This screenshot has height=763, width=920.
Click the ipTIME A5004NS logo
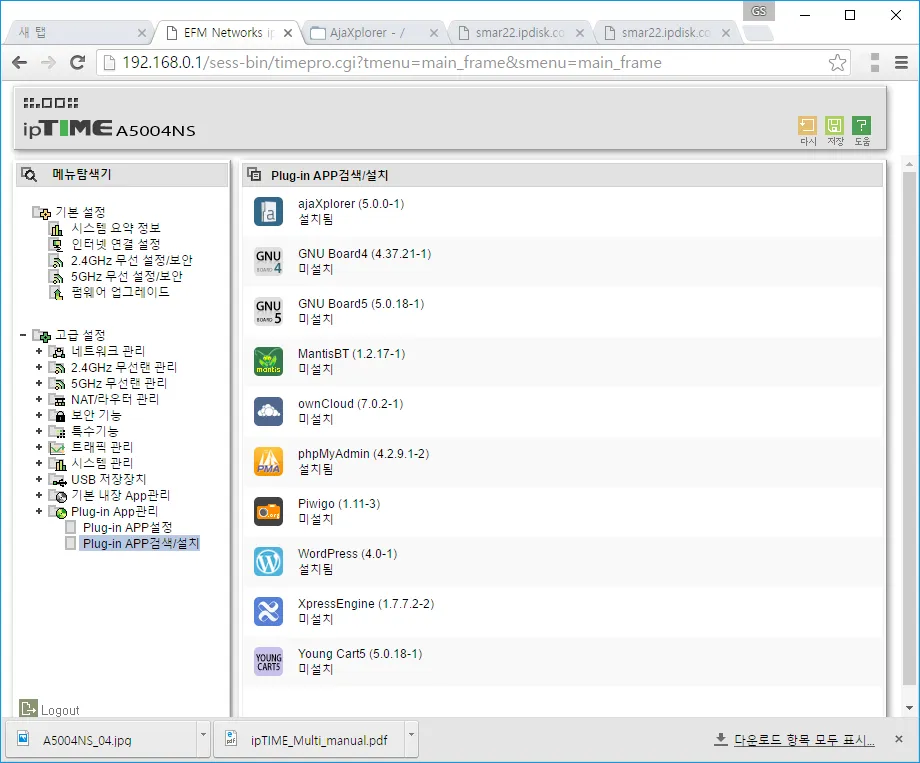pos(109,129)
